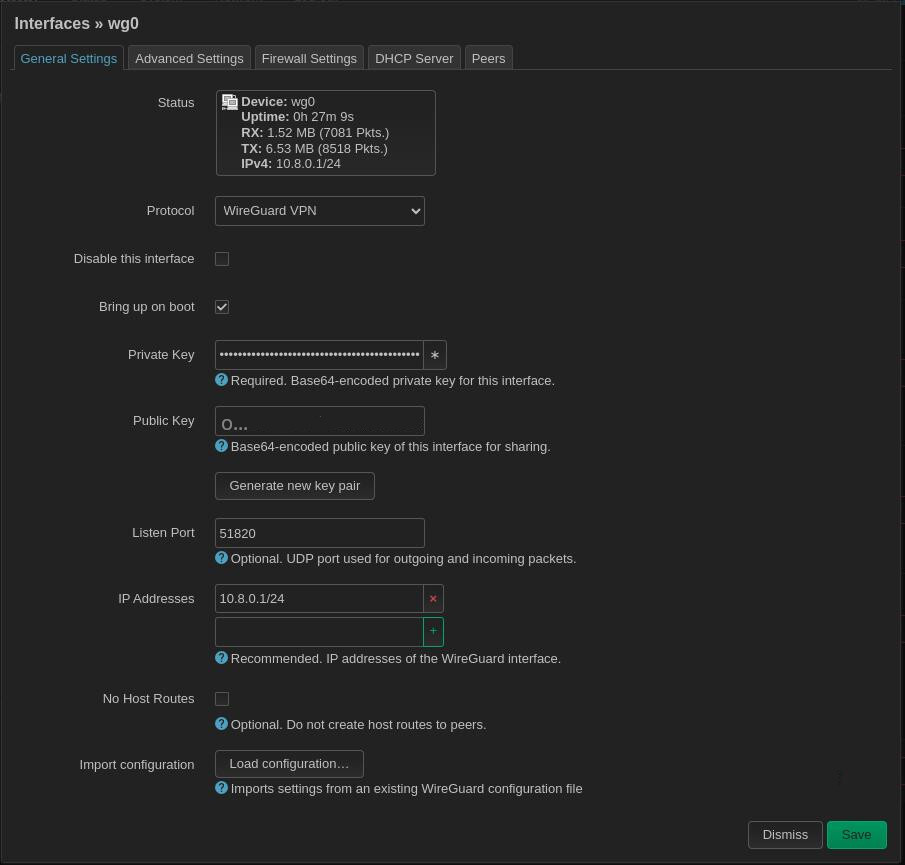Click Load configuration button
This screenshot has width=905, height=865.
click(x=289, y=764)
